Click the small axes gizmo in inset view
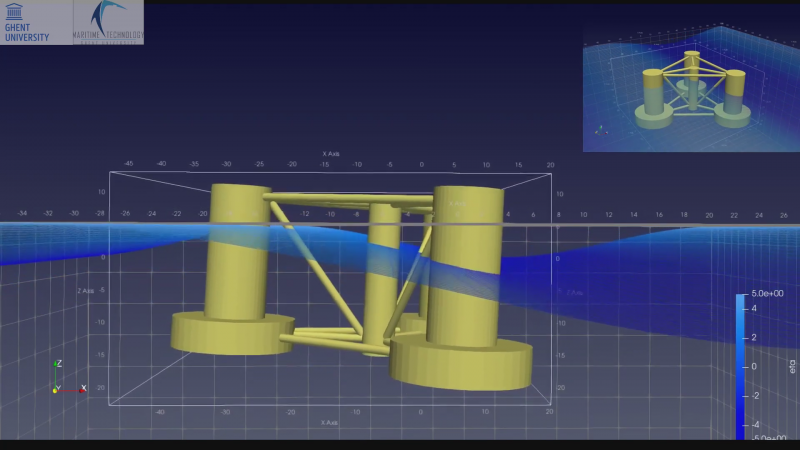The image size is (800, 450). tap(600, 129)
